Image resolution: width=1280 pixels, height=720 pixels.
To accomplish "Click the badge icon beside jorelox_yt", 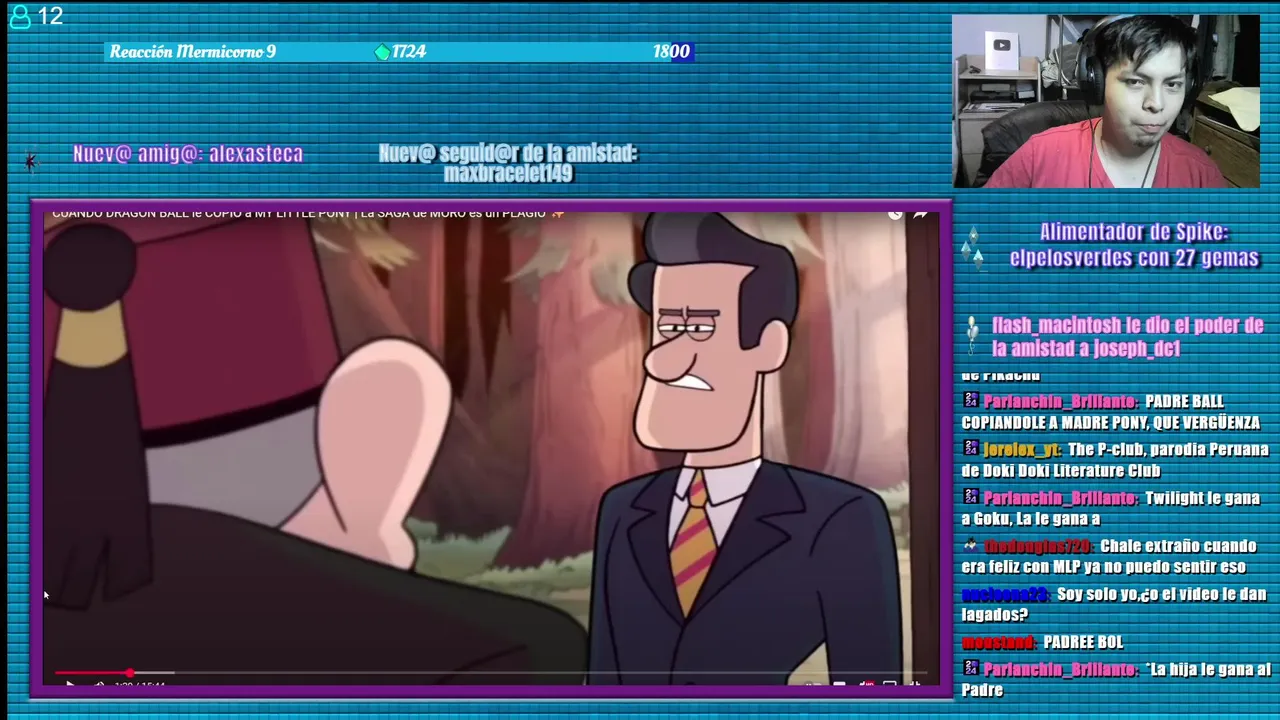I will (970, 448).
